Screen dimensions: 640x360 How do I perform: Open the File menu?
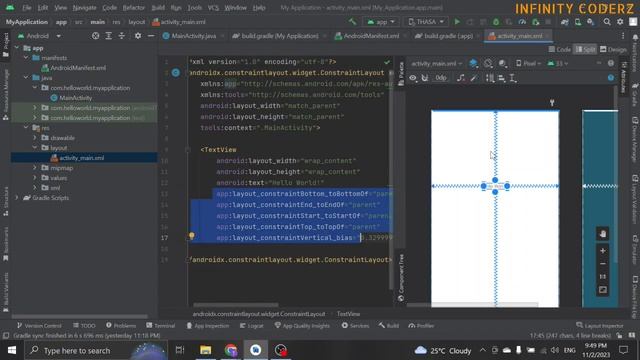point(27,8)
